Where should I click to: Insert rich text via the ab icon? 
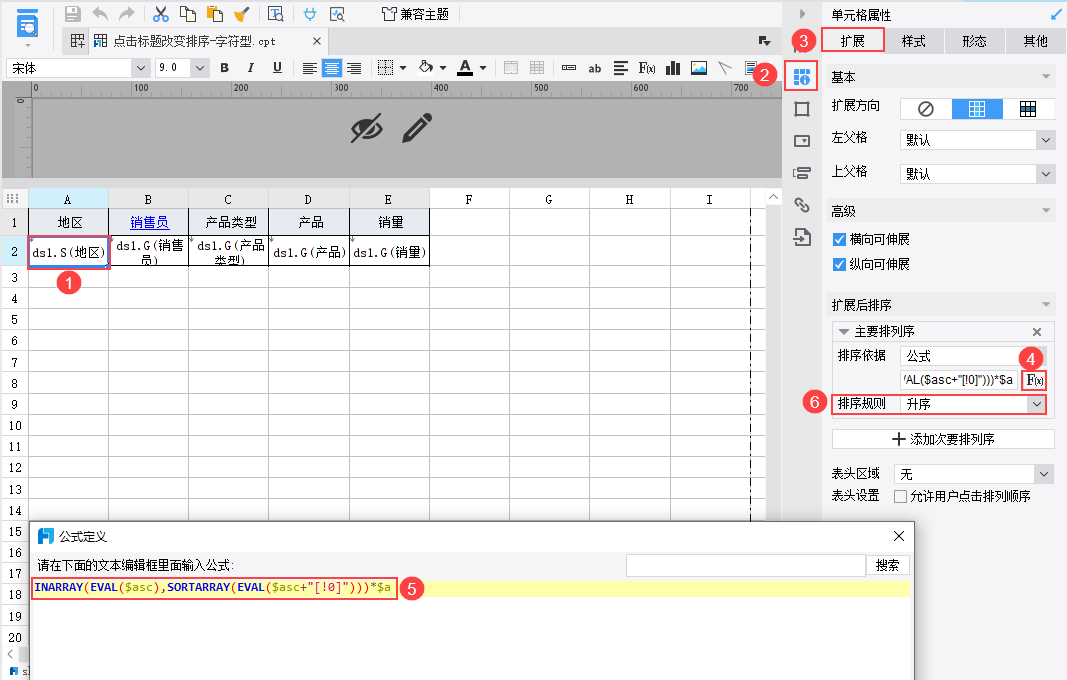(x=595, y=68)
